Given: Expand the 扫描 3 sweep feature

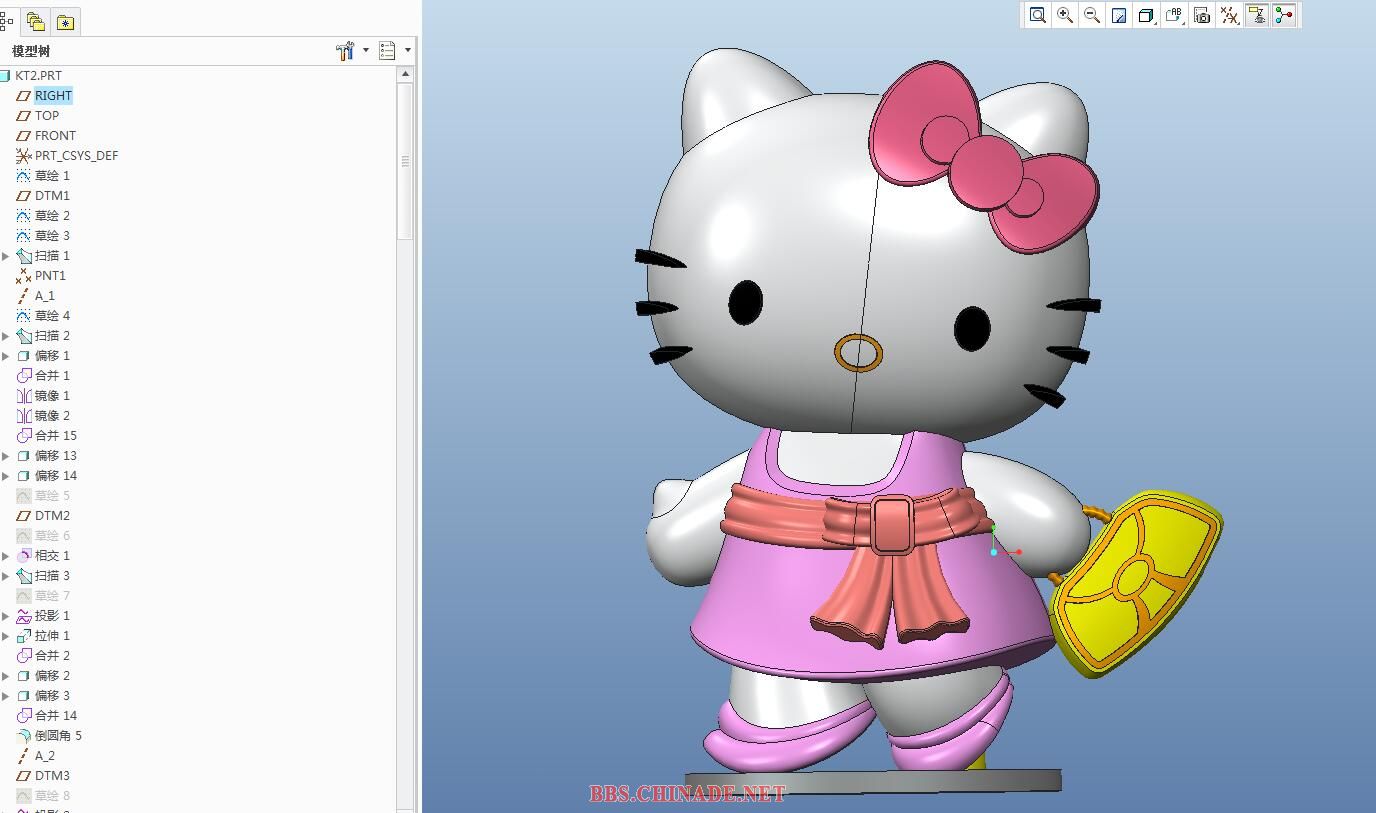Looking at the screenshot, I should coord(6,576).
